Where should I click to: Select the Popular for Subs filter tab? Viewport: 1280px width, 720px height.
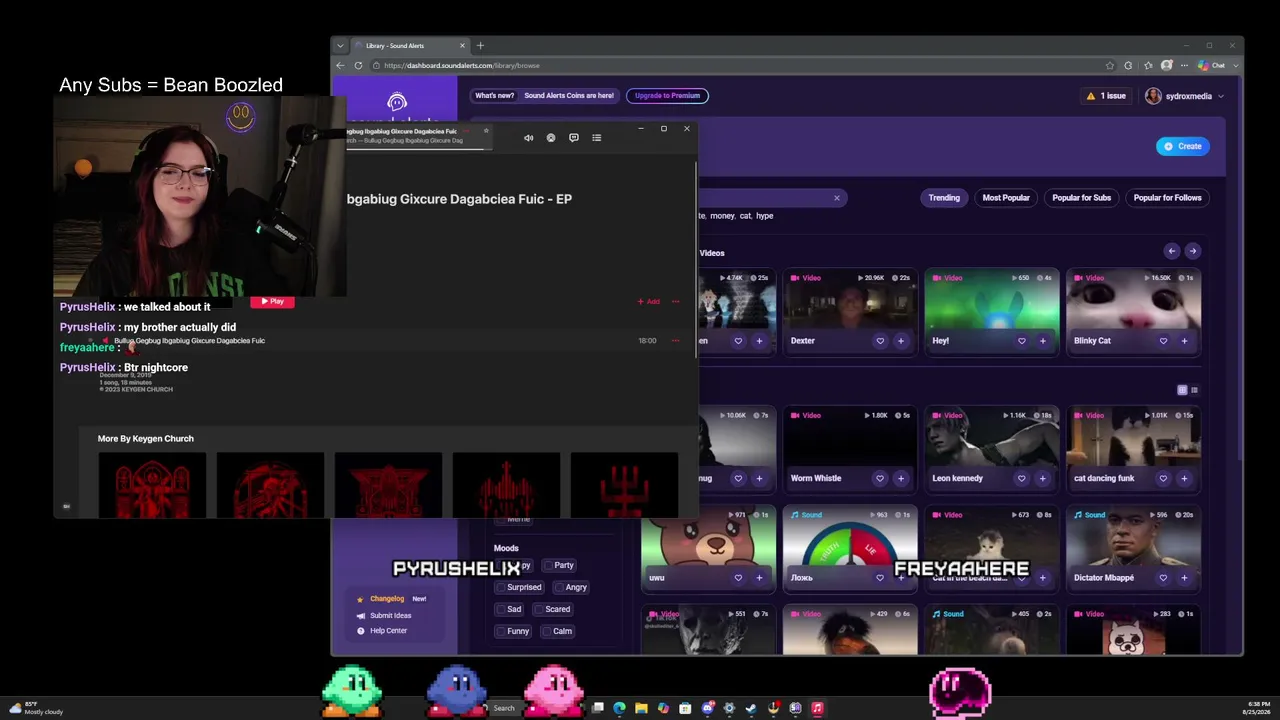1081,198
